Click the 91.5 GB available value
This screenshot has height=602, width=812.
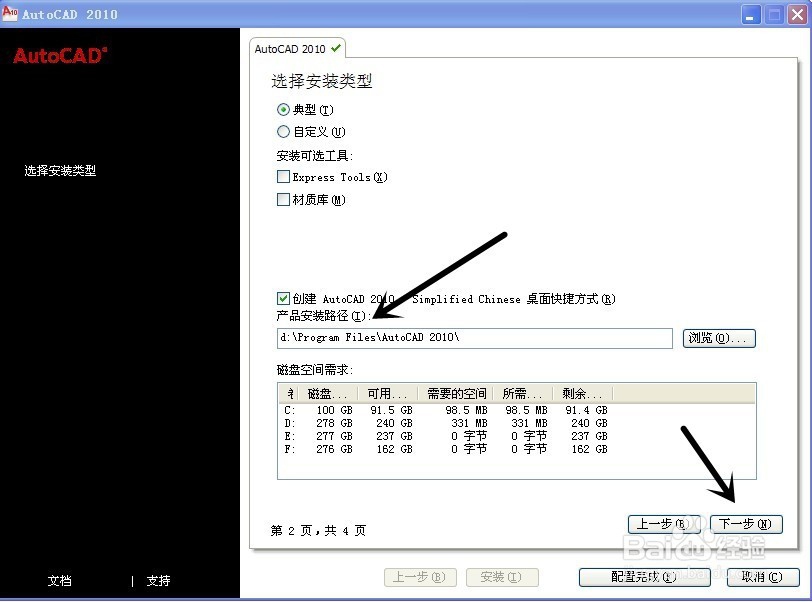click(x=391, y=410)
